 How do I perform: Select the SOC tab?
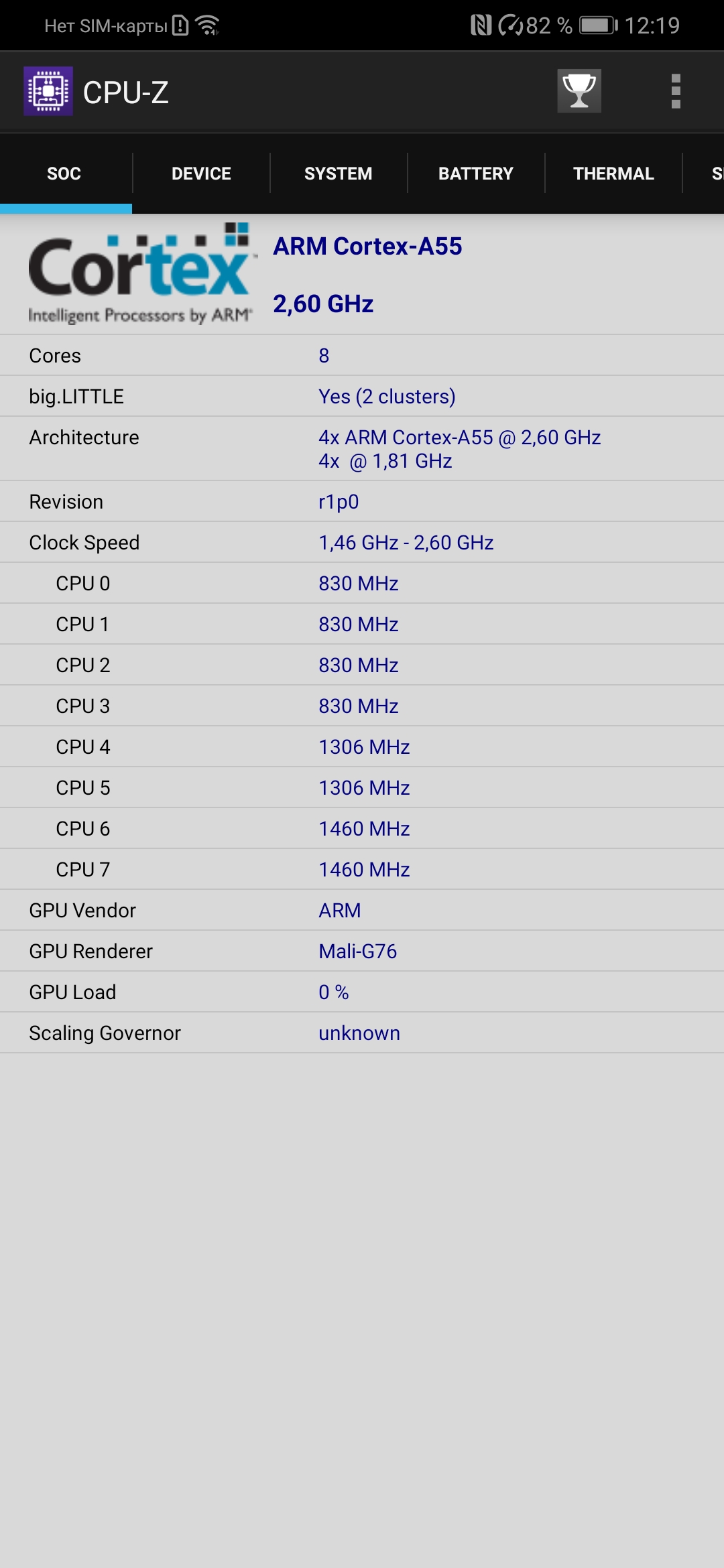tap(64, 174)
